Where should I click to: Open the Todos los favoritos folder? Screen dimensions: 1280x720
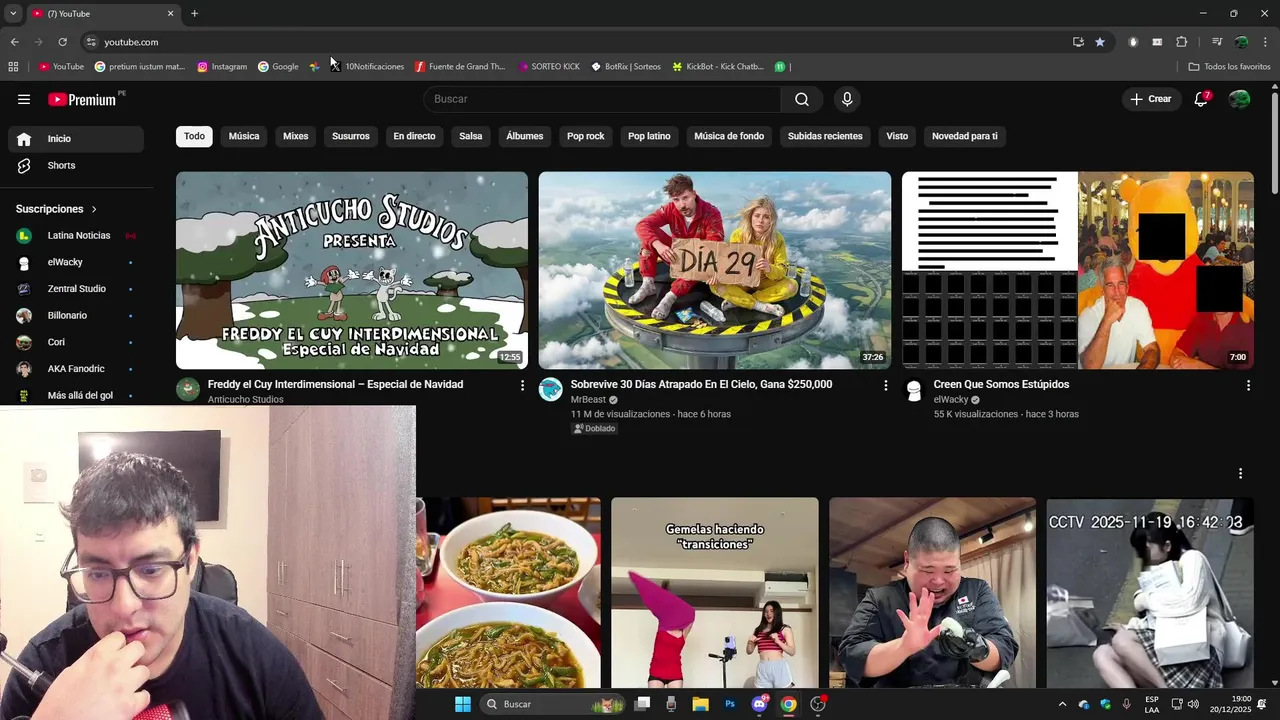1229,66
